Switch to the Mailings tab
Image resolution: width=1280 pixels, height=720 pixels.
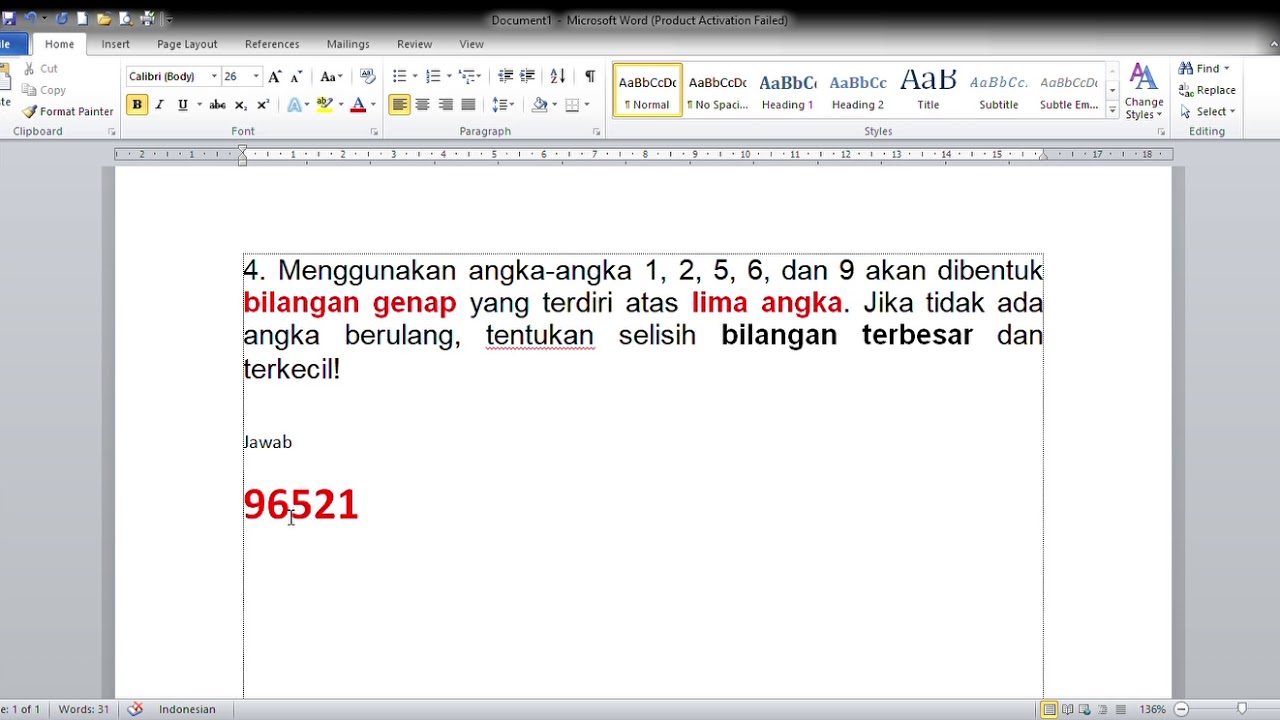pyautogui.click(x=348, y=44)
